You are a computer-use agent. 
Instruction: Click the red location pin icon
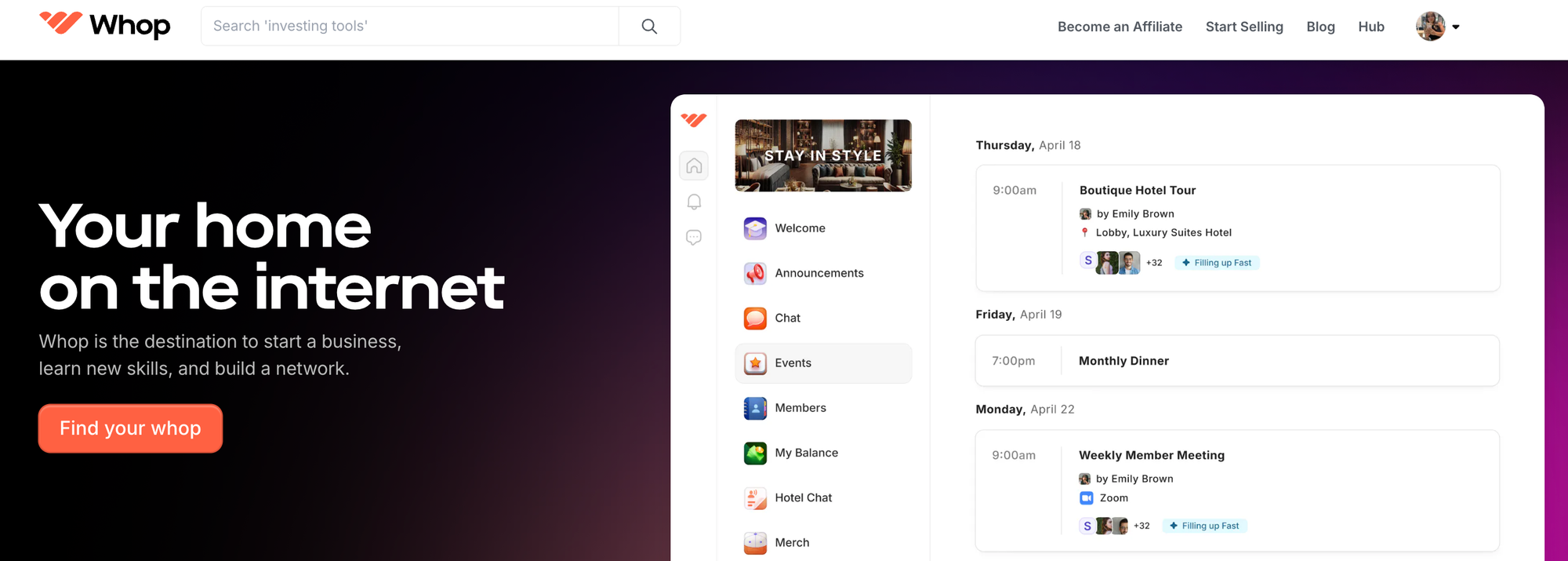[x=1085, y=232]
